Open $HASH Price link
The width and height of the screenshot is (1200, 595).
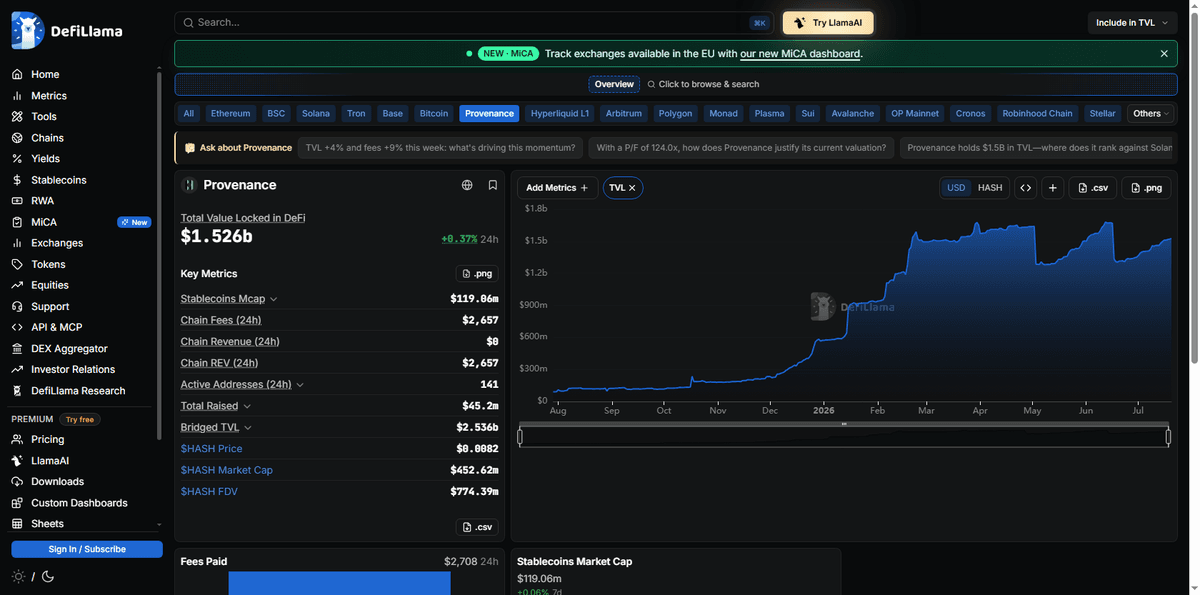[212, 449]
